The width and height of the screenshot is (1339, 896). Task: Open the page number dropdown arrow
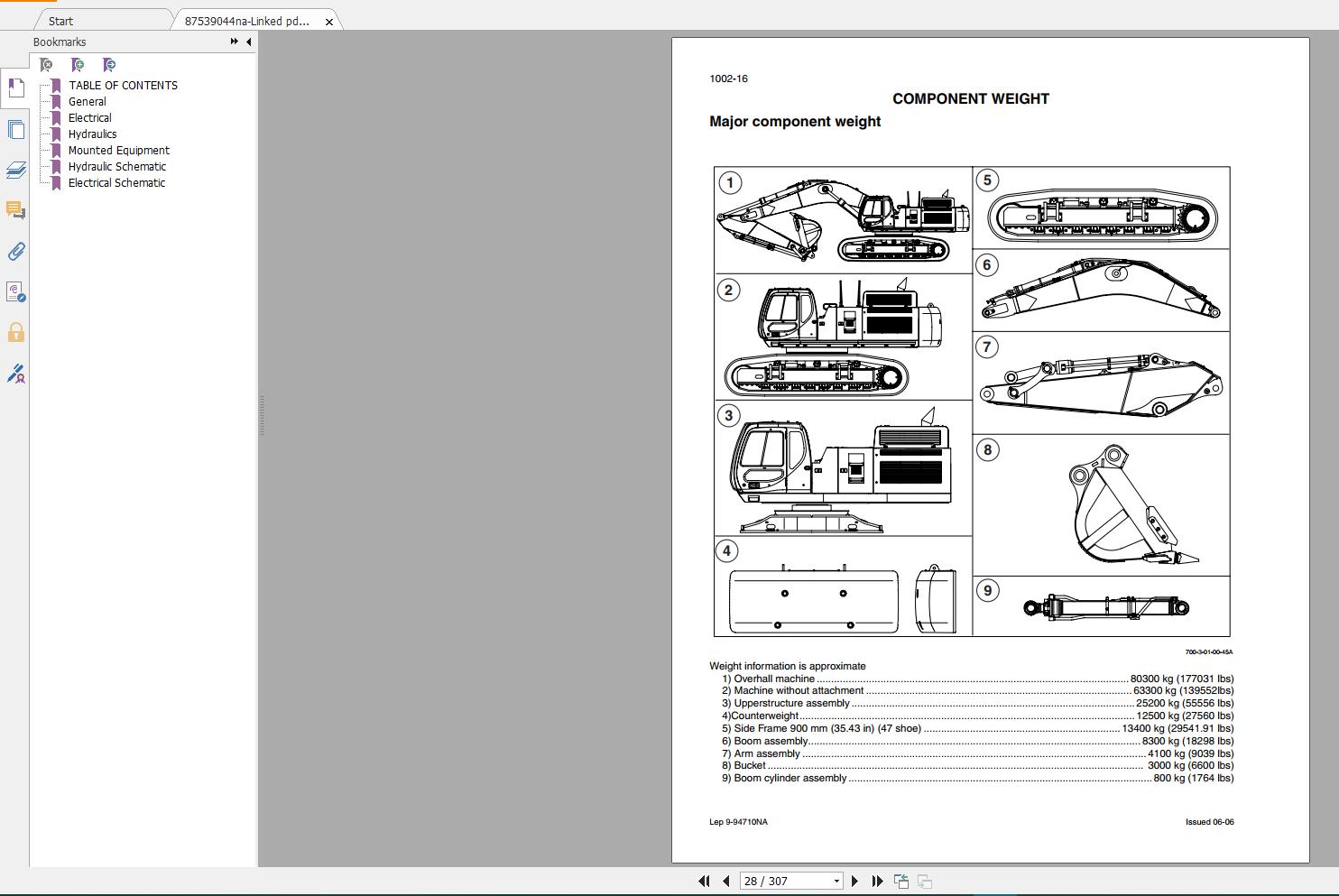coord(836,882)
